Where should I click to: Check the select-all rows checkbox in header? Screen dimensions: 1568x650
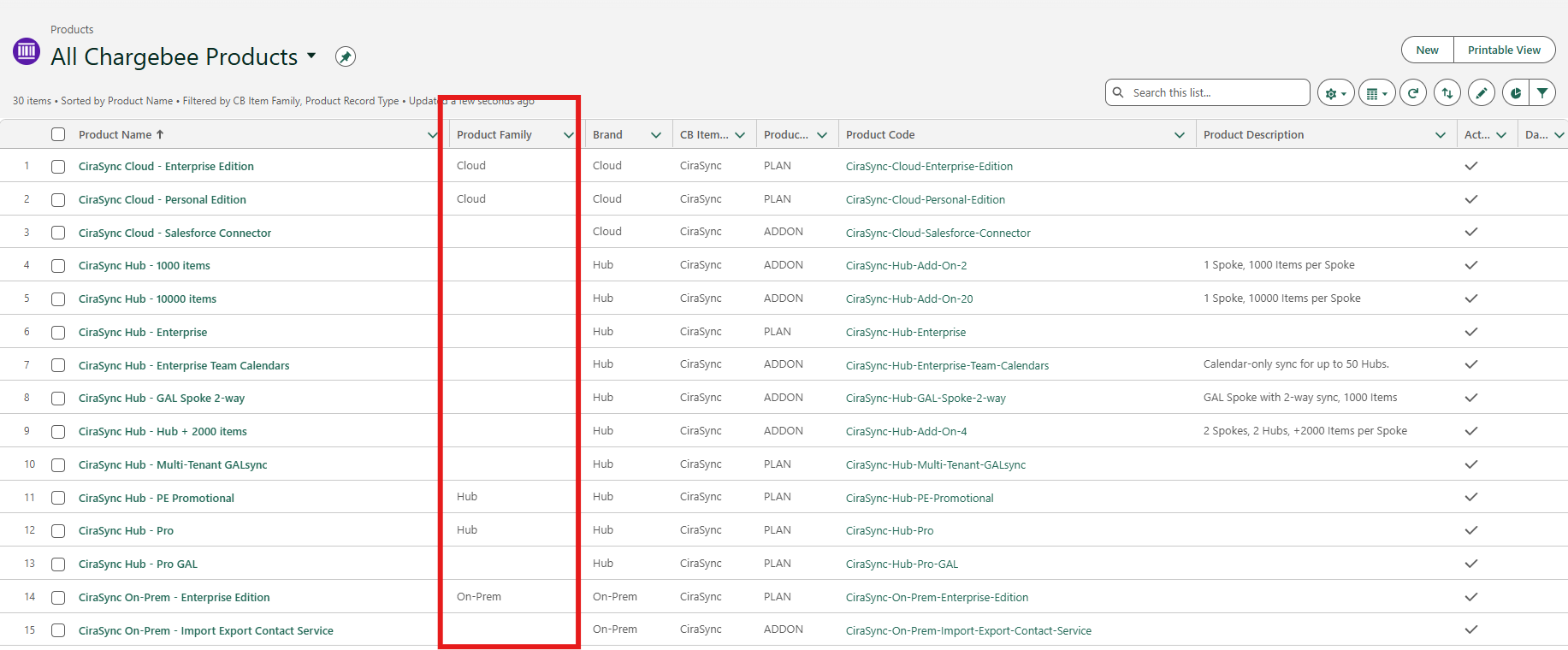(x=58, y=134)
